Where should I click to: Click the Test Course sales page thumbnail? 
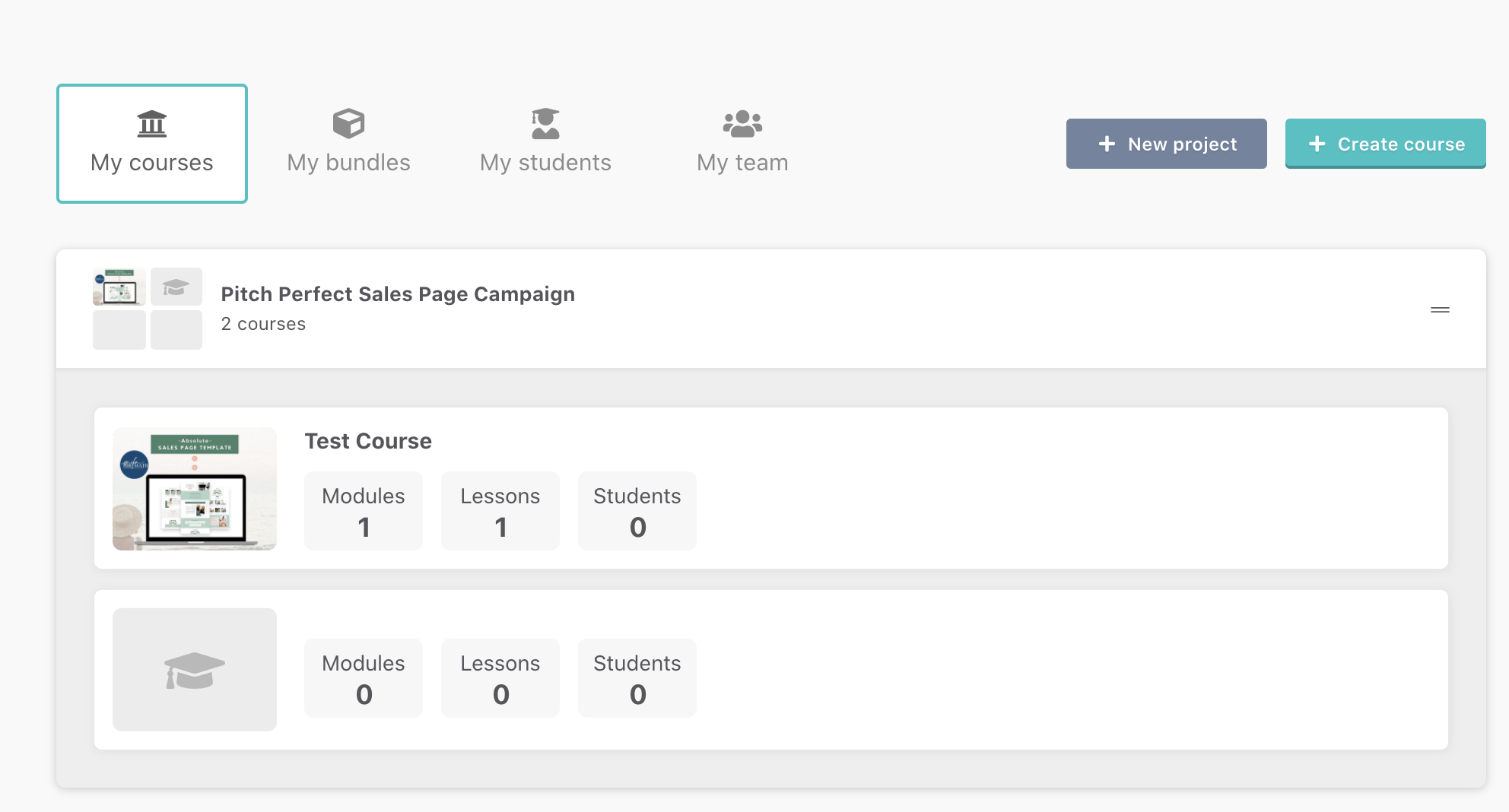tap(195, 489)
